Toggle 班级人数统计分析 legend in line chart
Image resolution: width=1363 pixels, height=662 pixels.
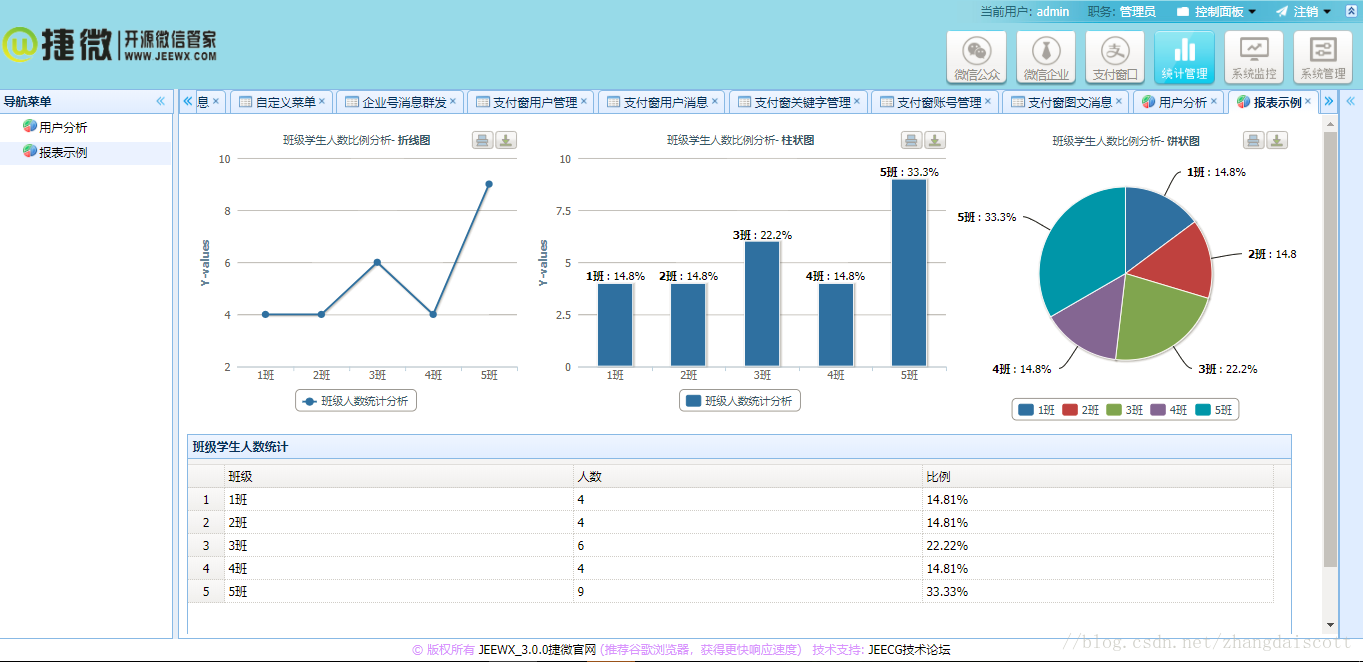point(356,400)
